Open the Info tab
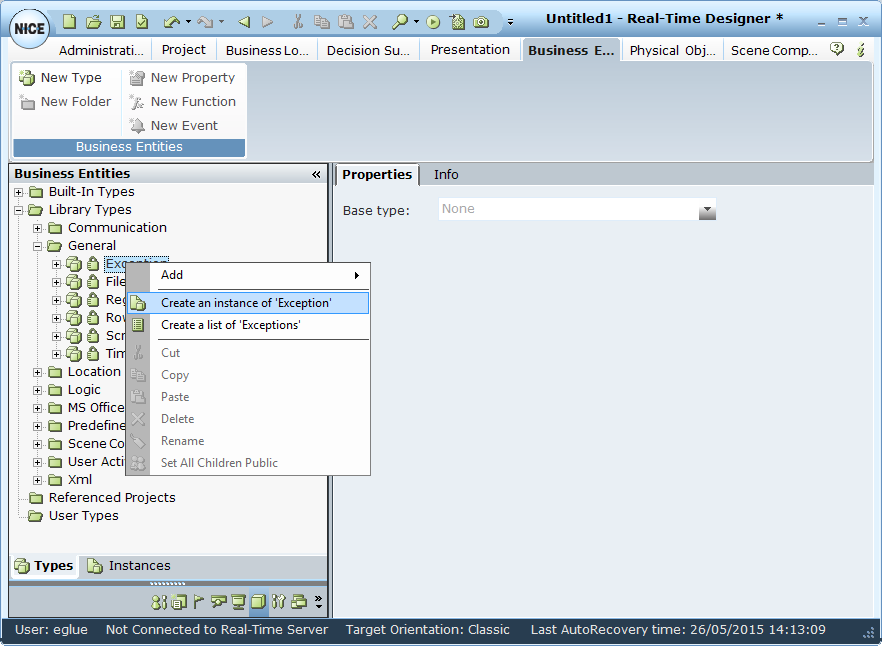The height and width of the screenshot is (646, 882). click(446, 175)
